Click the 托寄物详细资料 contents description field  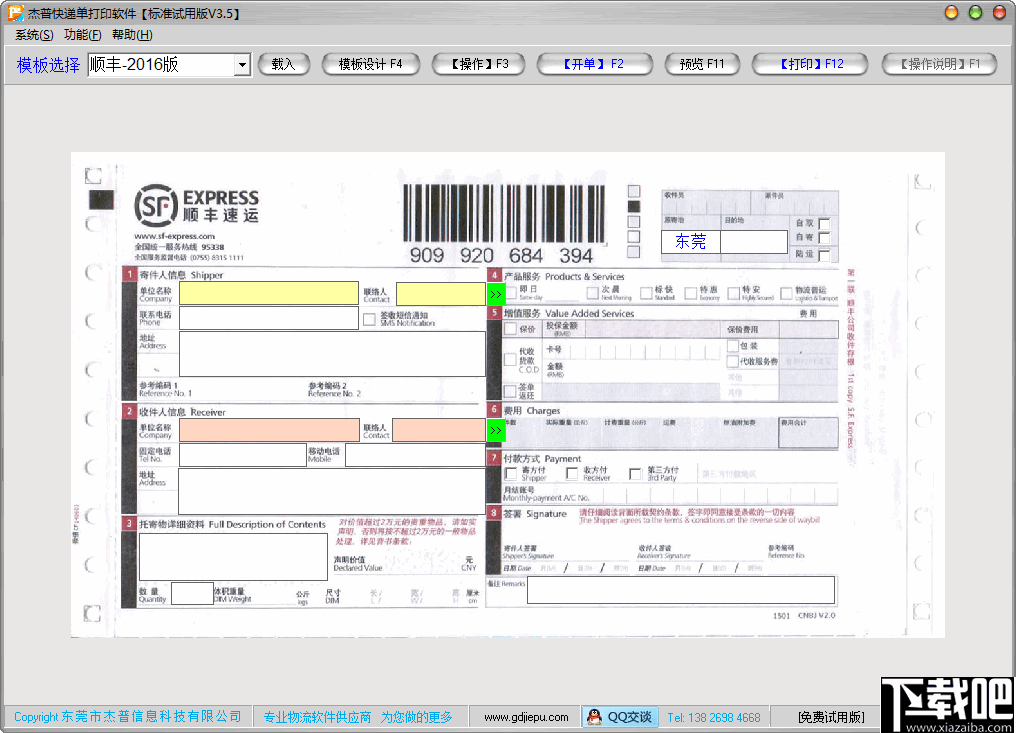(233, 557)
